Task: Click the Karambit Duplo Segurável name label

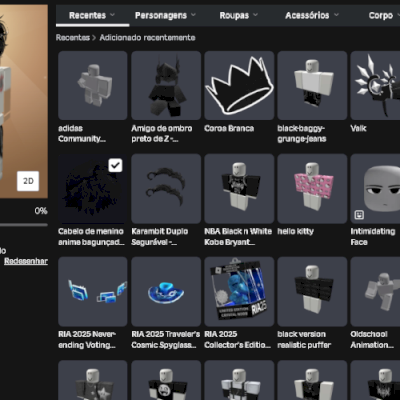Action: point(160,237)
